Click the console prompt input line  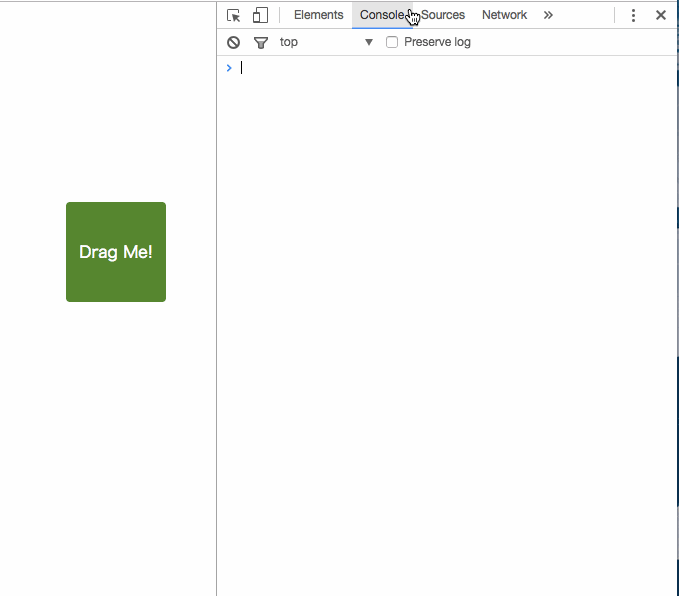[457, 68]
